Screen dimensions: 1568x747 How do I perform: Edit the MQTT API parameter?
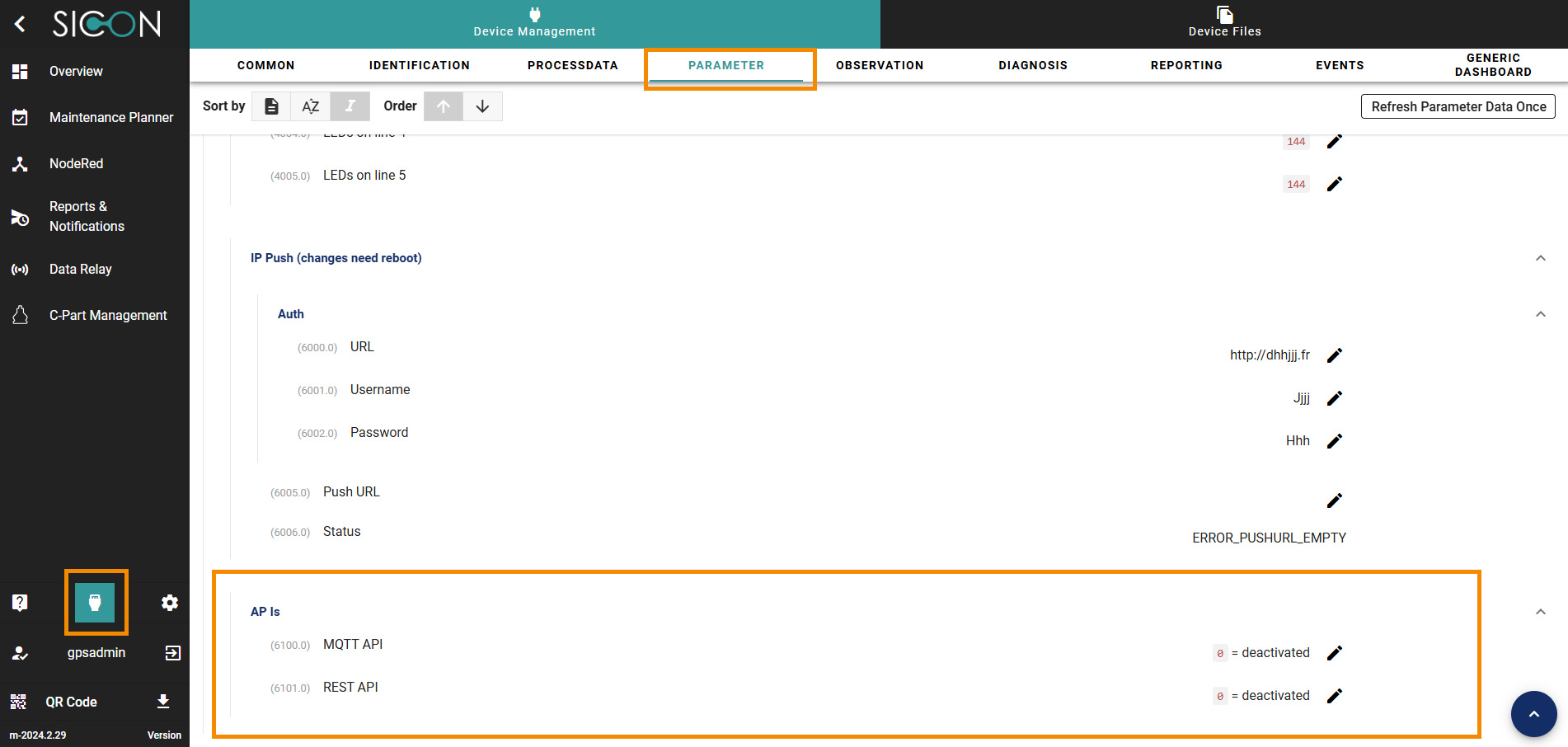(1335, 653)
